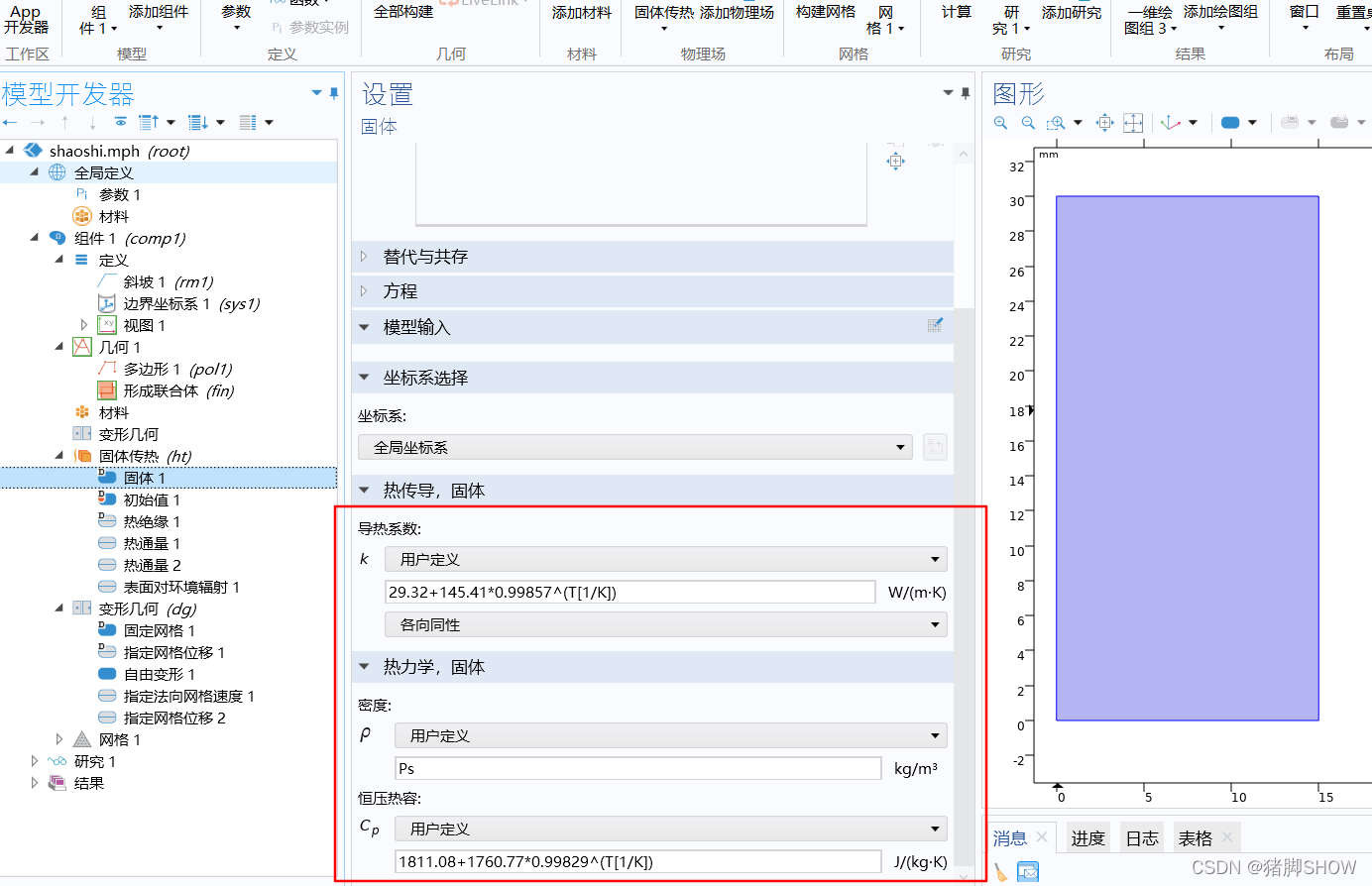Click the zoom extents icon in Graphics toolbar

(x=1134, y=123)
